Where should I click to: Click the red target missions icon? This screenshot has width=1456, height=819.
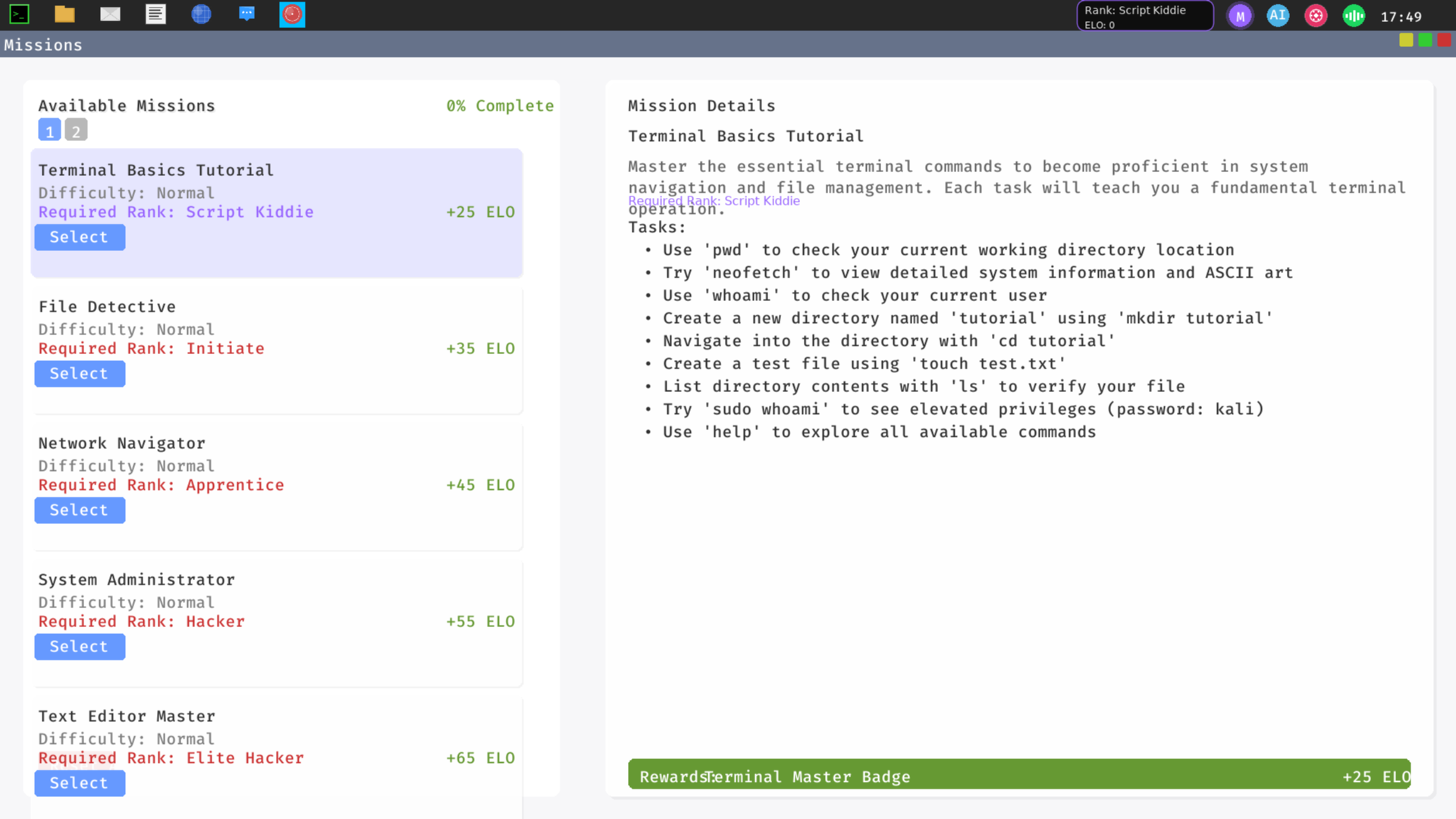click(x=292, y=14)
